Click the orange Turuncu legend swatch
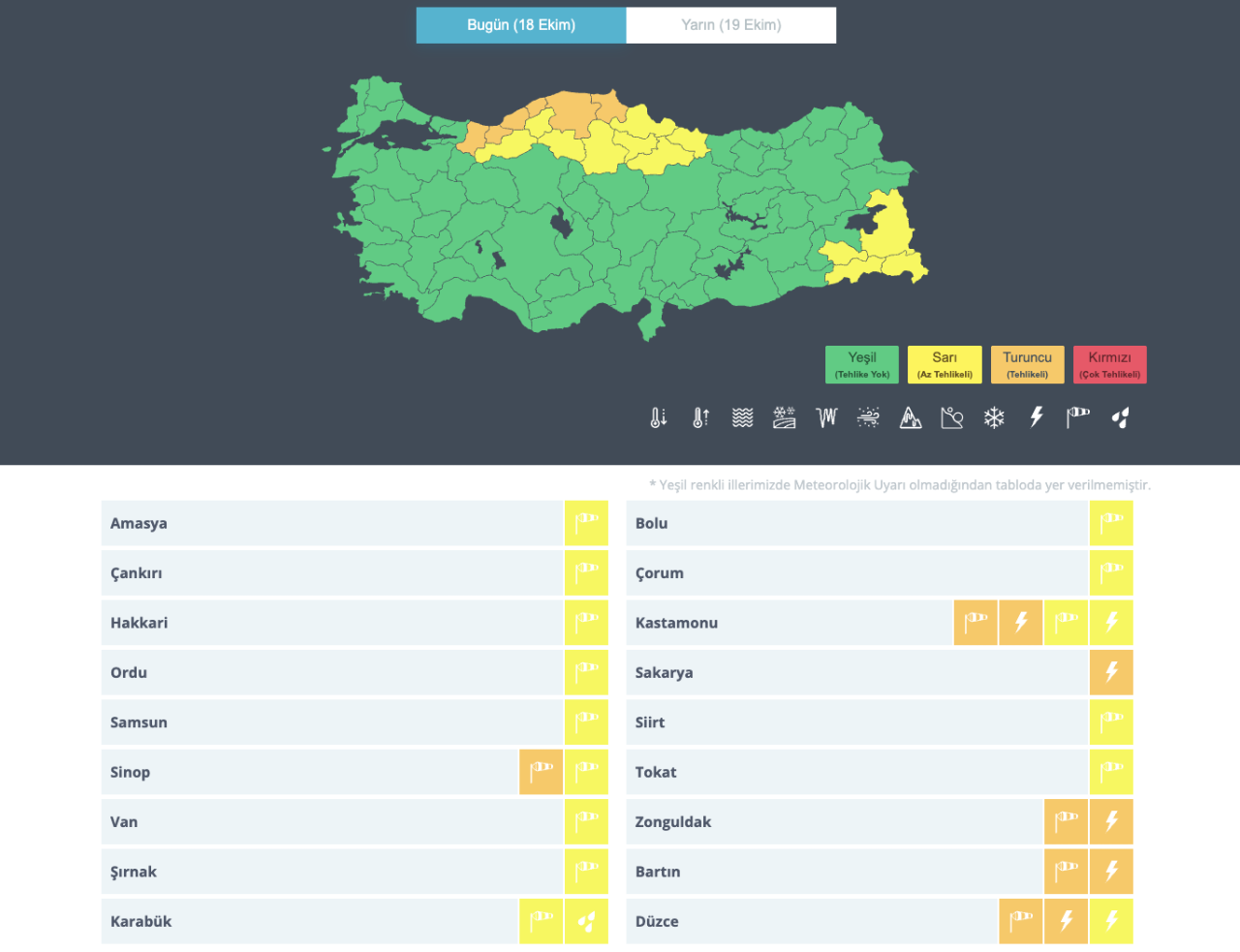Viewport: 1240px width, 952px height. coord(1028,365)
